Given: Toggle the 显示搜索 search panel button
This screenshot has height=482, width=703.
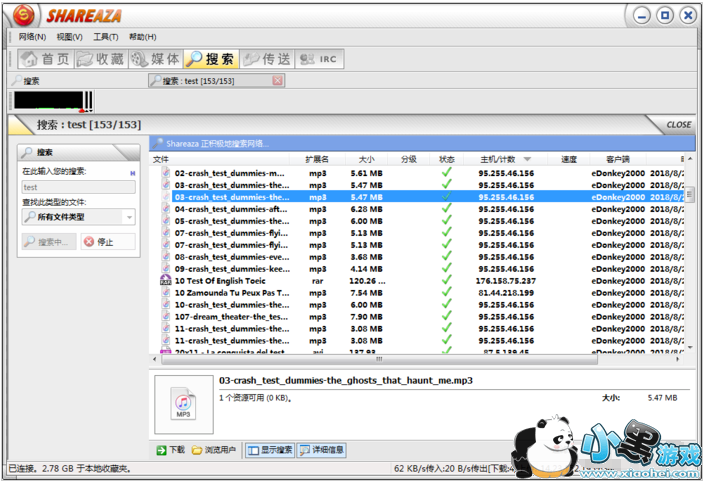Looking at the screenshot, I should pyautogui.click(x=270, y=450).
